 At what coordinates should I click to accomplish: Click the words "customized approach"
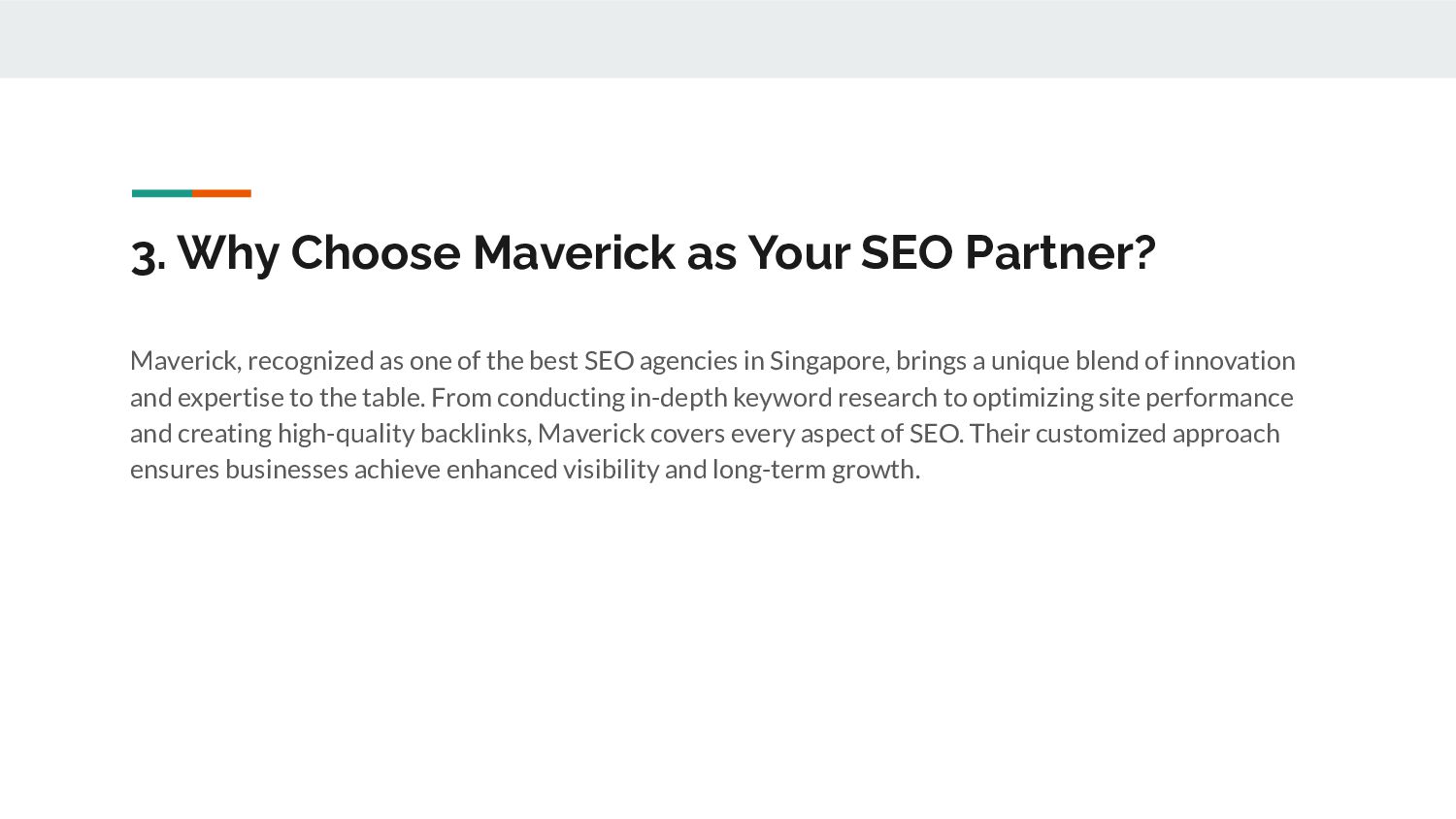coord(1157,434)
